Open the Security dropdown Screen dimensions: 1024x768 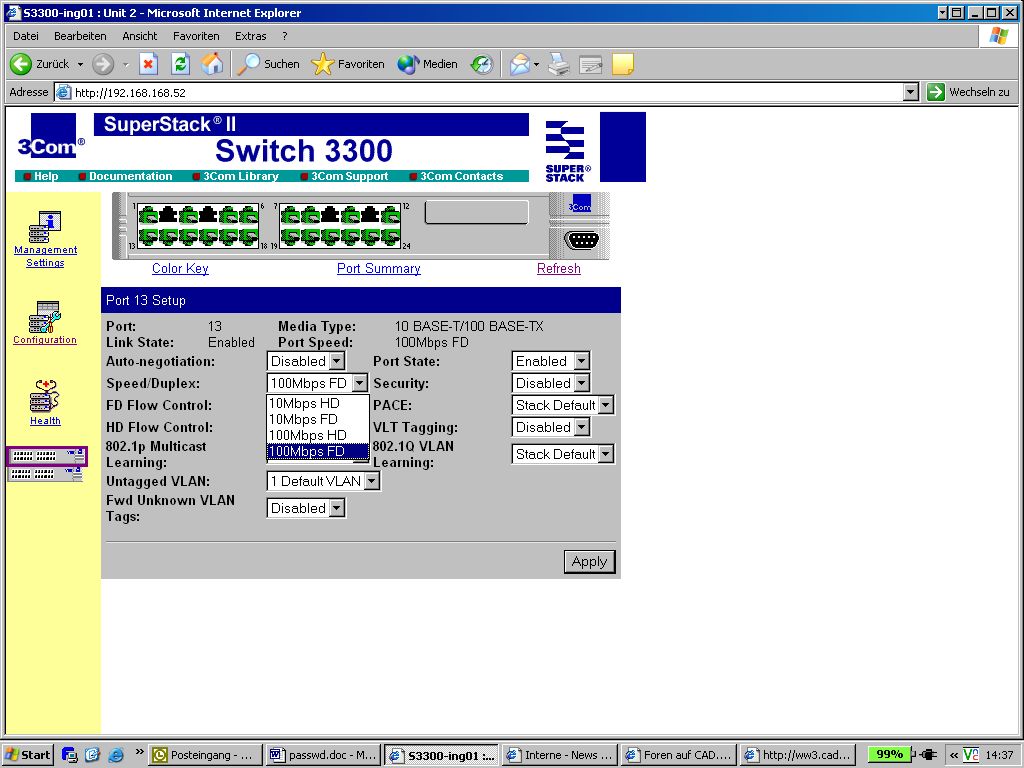coord(551,383)
